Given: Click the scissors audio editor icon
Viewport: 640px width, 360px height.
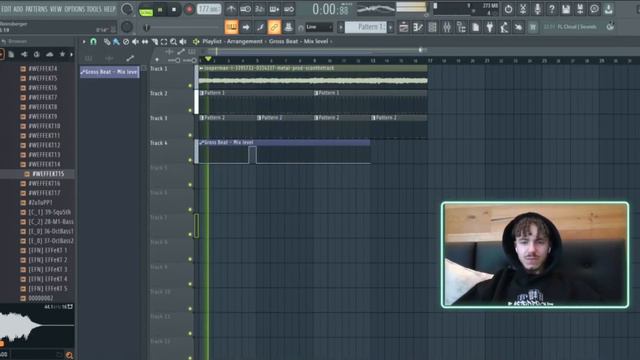Looking at the screenshot, I should pyautogui.click(x=523, y=9).
